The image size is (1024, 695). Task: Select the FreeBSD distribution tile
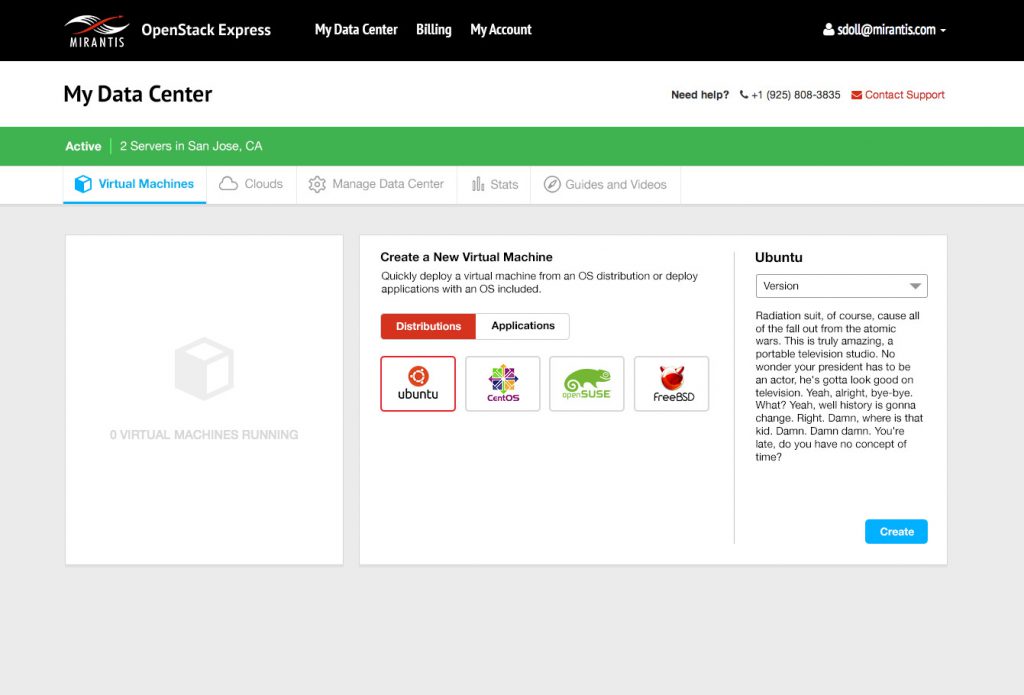pyautogui.click(x=671, y=383)
